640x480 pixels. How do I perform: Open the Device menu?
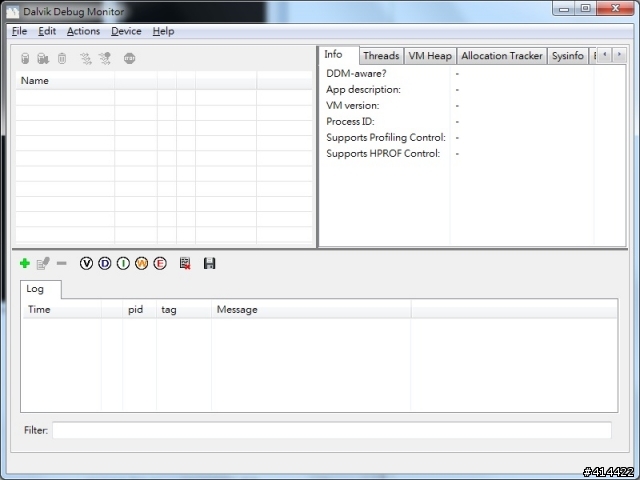(126, 31)
